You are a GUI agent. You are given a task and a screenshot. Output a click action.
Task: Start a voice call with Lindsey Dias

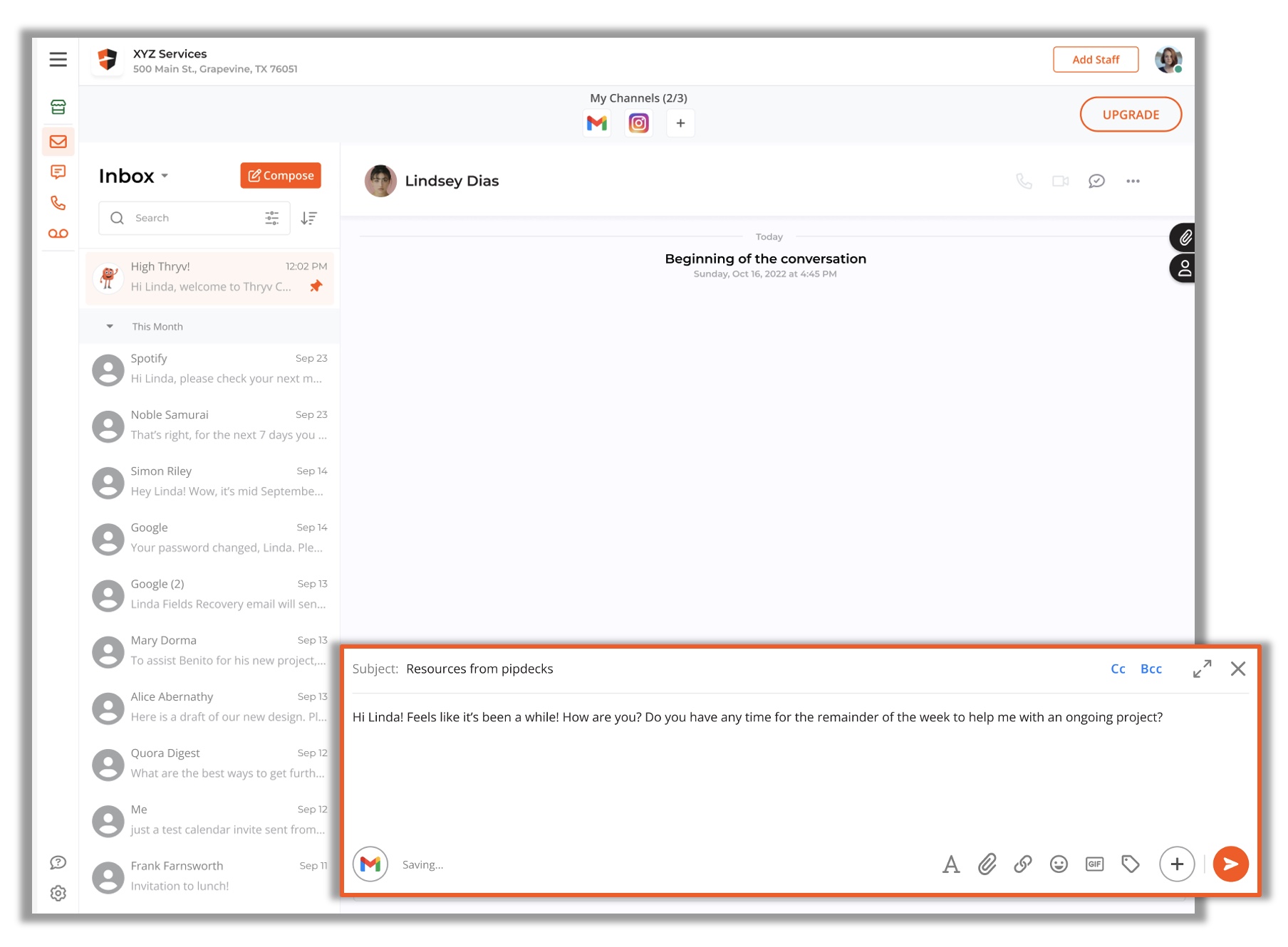point(1024,181)
